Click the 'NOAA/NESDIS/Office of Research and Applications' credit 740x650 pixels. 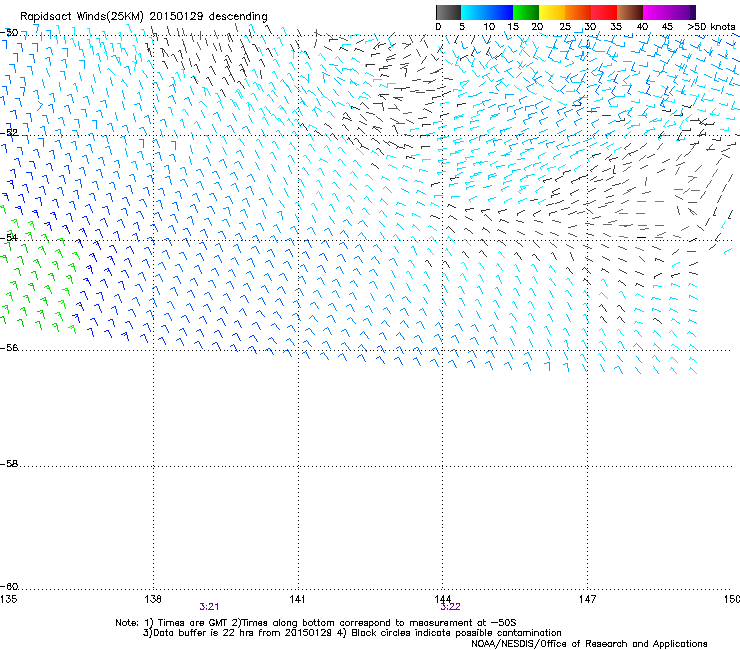tap(589, 644)
